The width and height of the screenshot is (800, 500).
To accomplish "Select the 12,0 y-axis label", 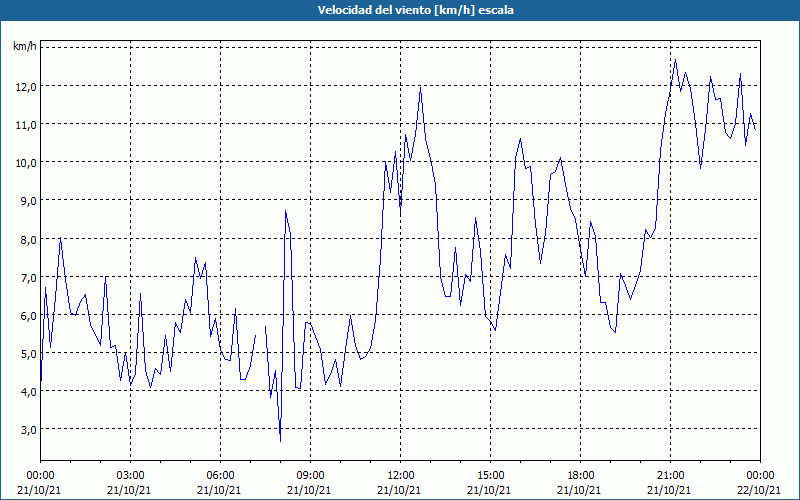I will 26,86.
